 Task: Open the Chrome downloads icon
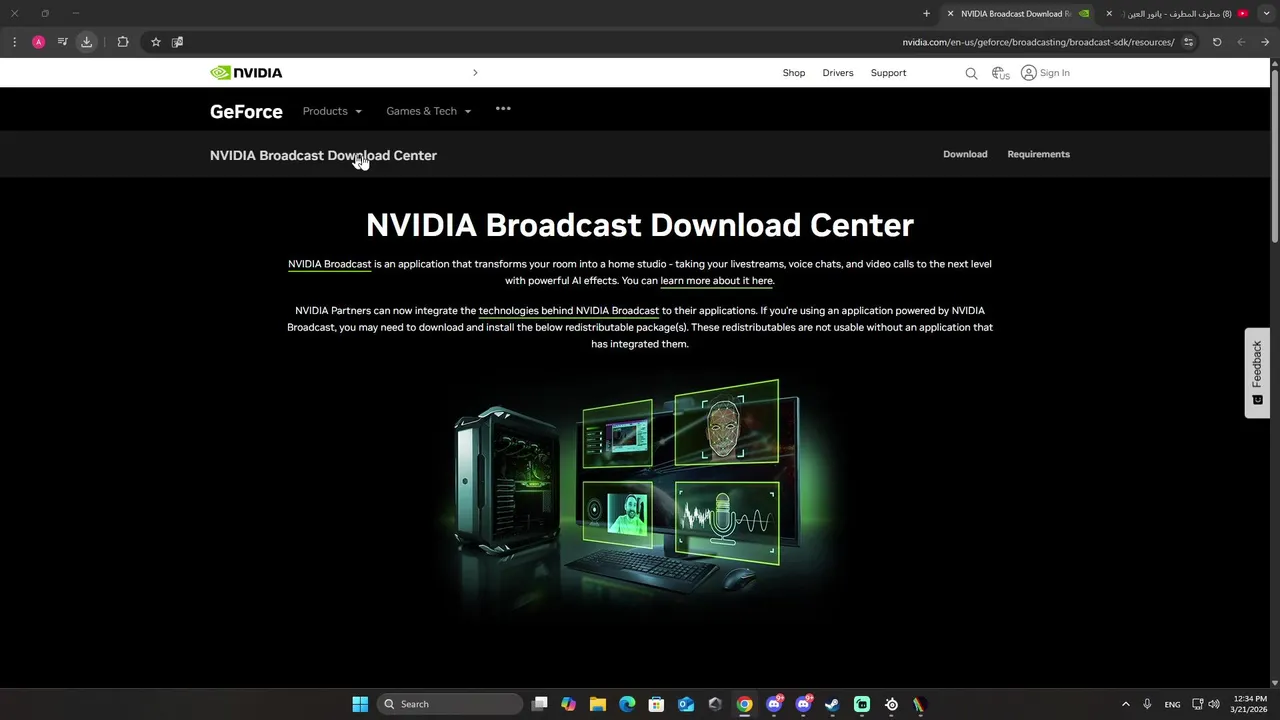(x=87, y=42)
